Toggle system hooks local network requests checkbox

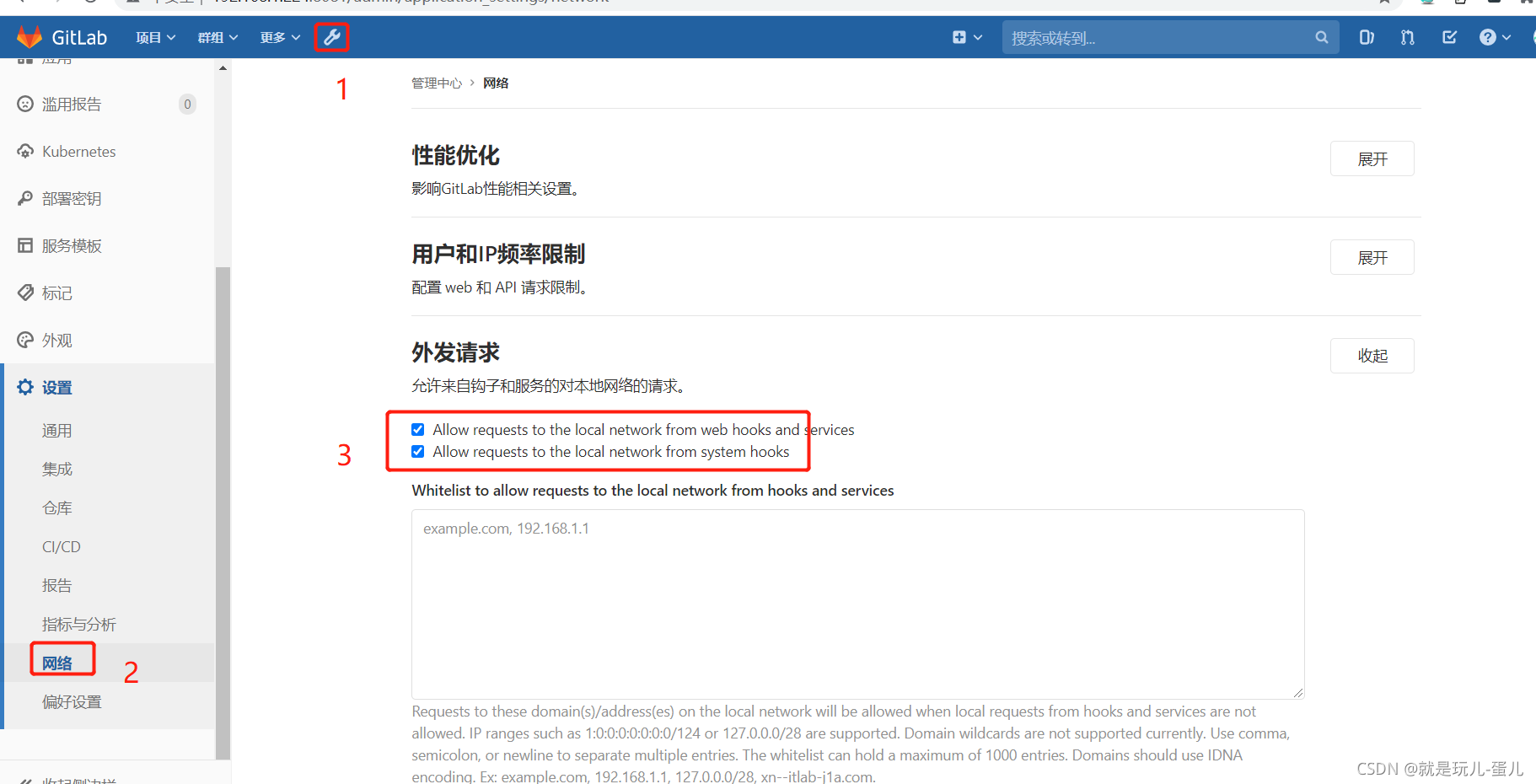point(417,451)
